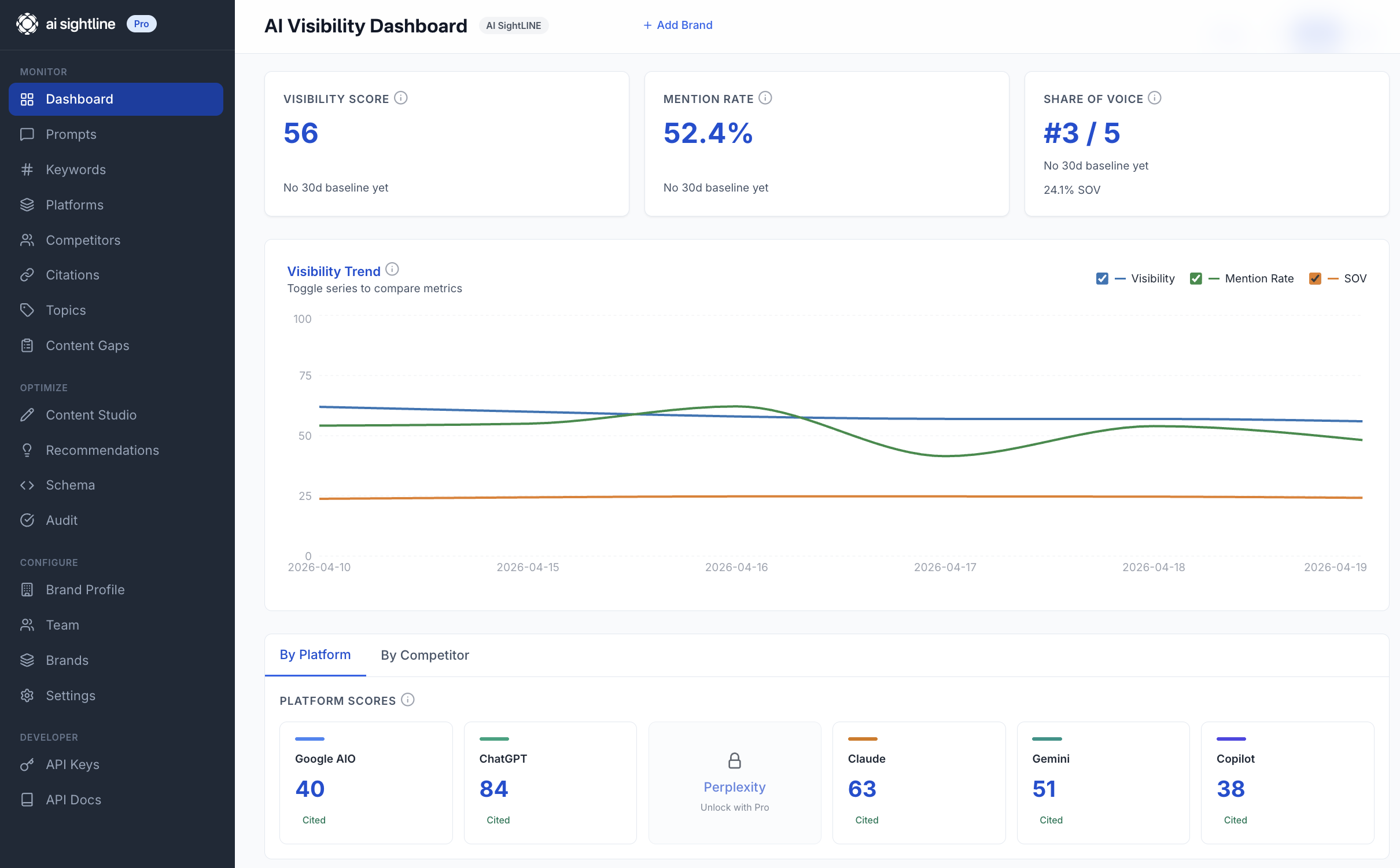Open Keywords via its hash icon
The height and width of the screenshot is (868, 1400).
click(27, 170)
